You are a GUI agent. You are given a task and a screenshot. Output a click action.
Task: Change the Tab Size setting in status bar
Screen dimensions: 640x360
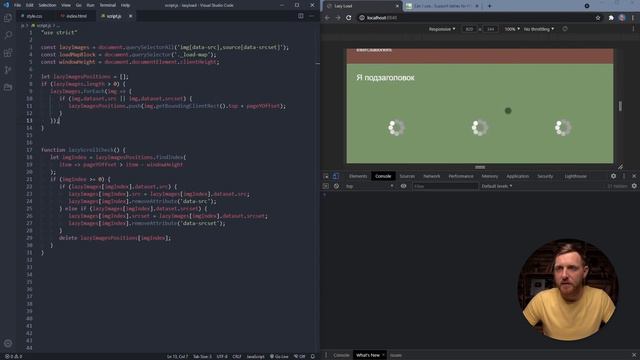pos(202,356)
